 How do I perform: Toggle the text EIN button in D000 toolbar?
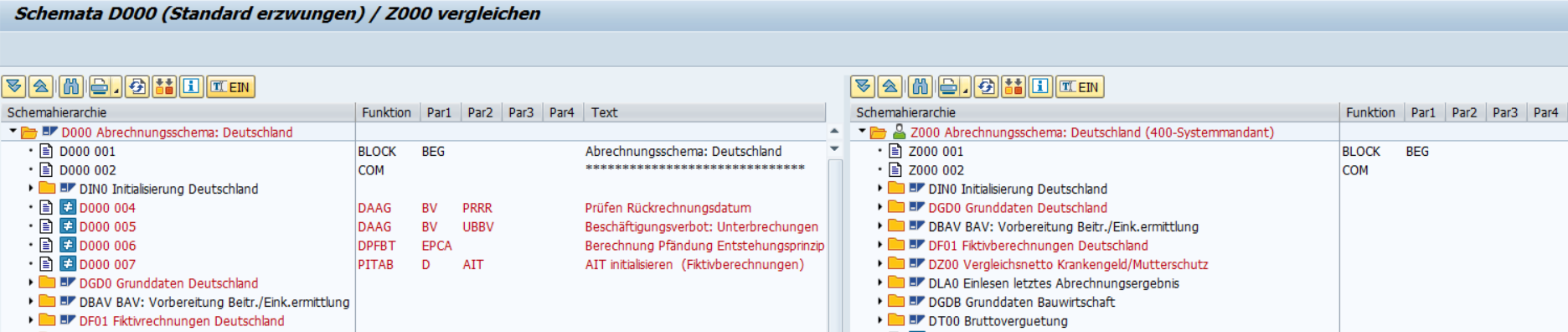click(230, 86)
